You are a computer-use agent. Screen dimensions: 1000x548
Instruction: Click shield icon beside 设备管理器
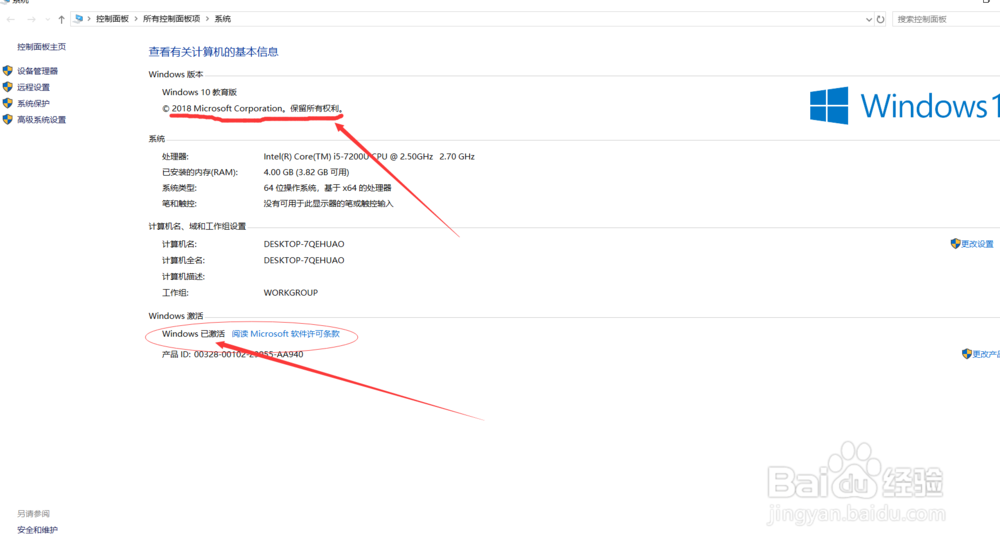coord(8,71)
